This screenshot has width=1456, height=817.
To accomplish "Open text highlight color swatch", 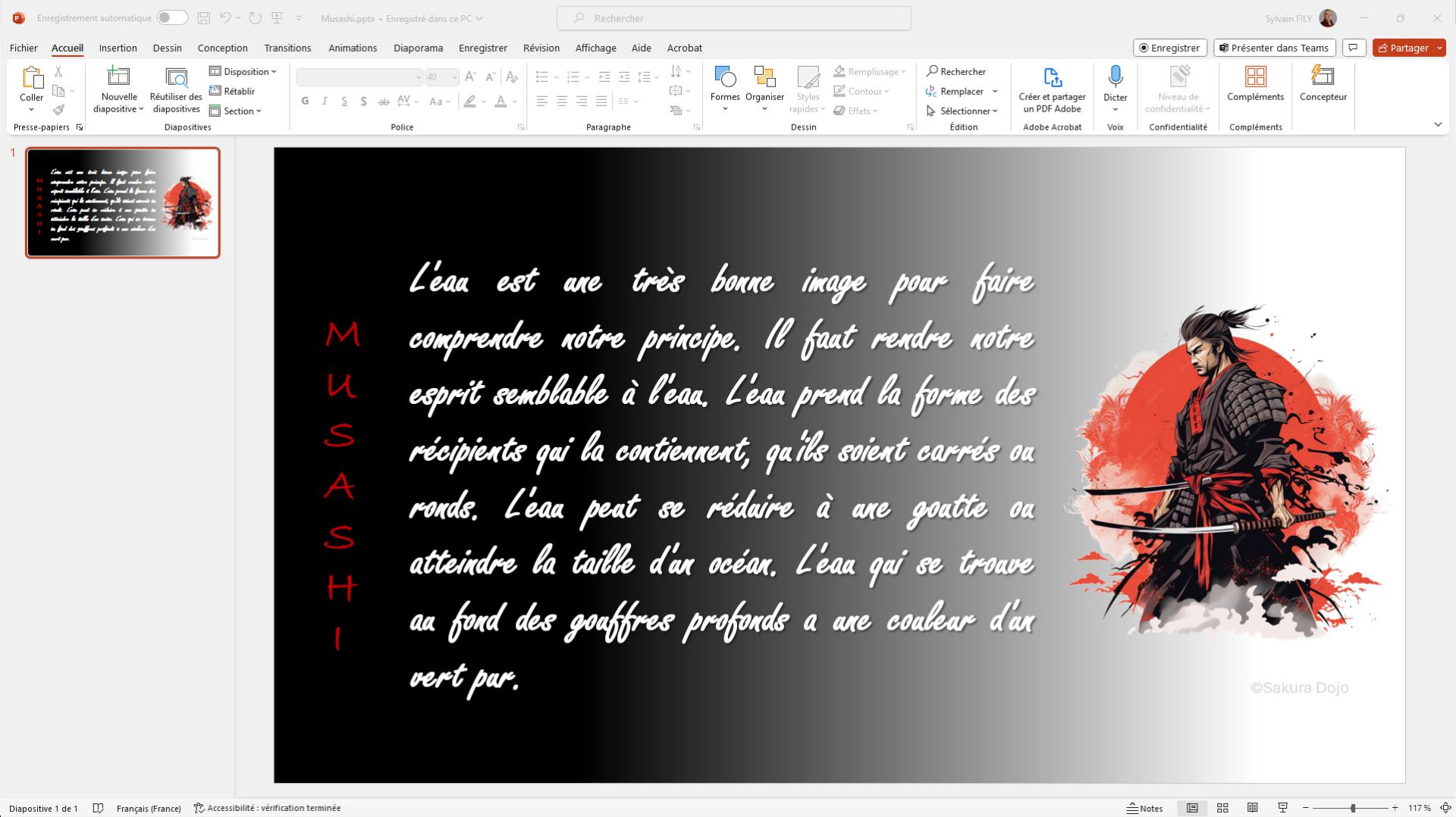I will 470,101.
